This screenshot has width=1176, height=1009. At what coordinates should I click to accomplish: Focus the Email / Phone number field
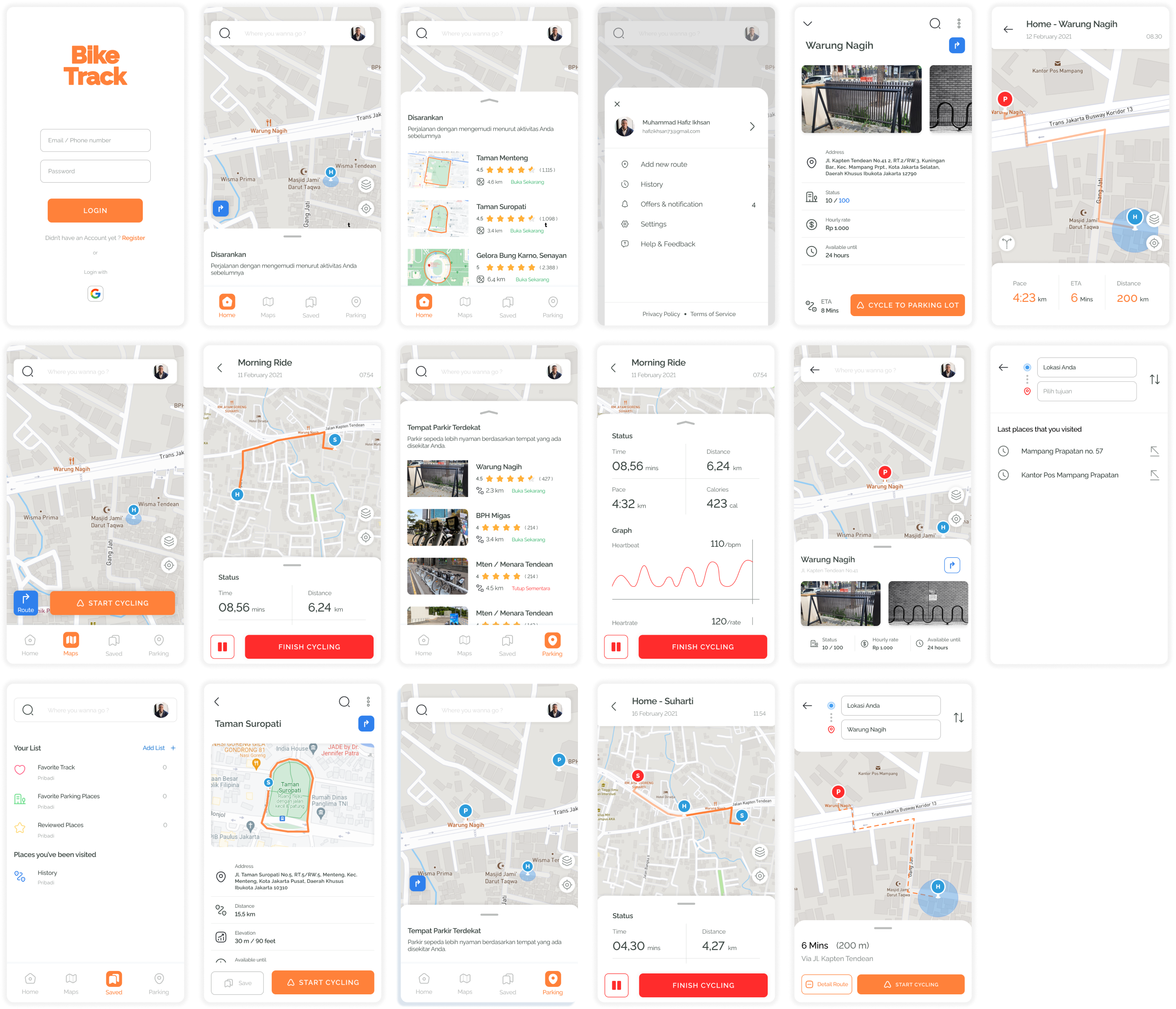coord(95,140)
